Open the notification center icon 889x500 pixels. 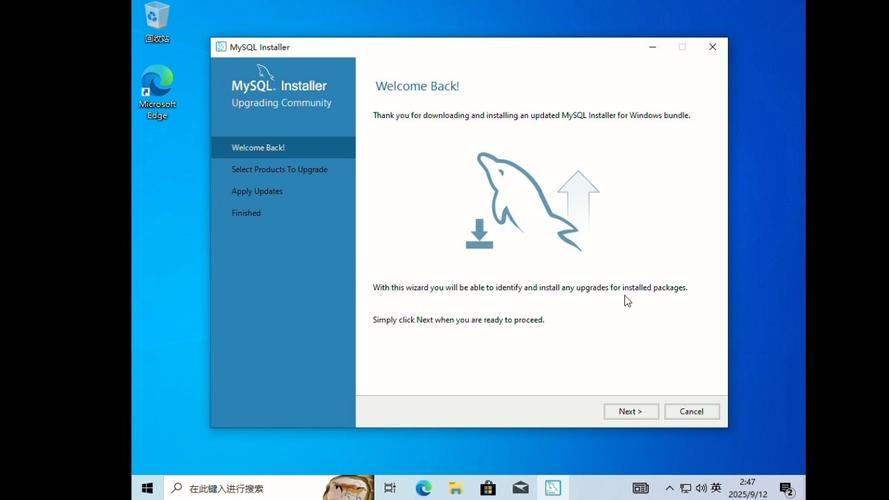(786, 488)
